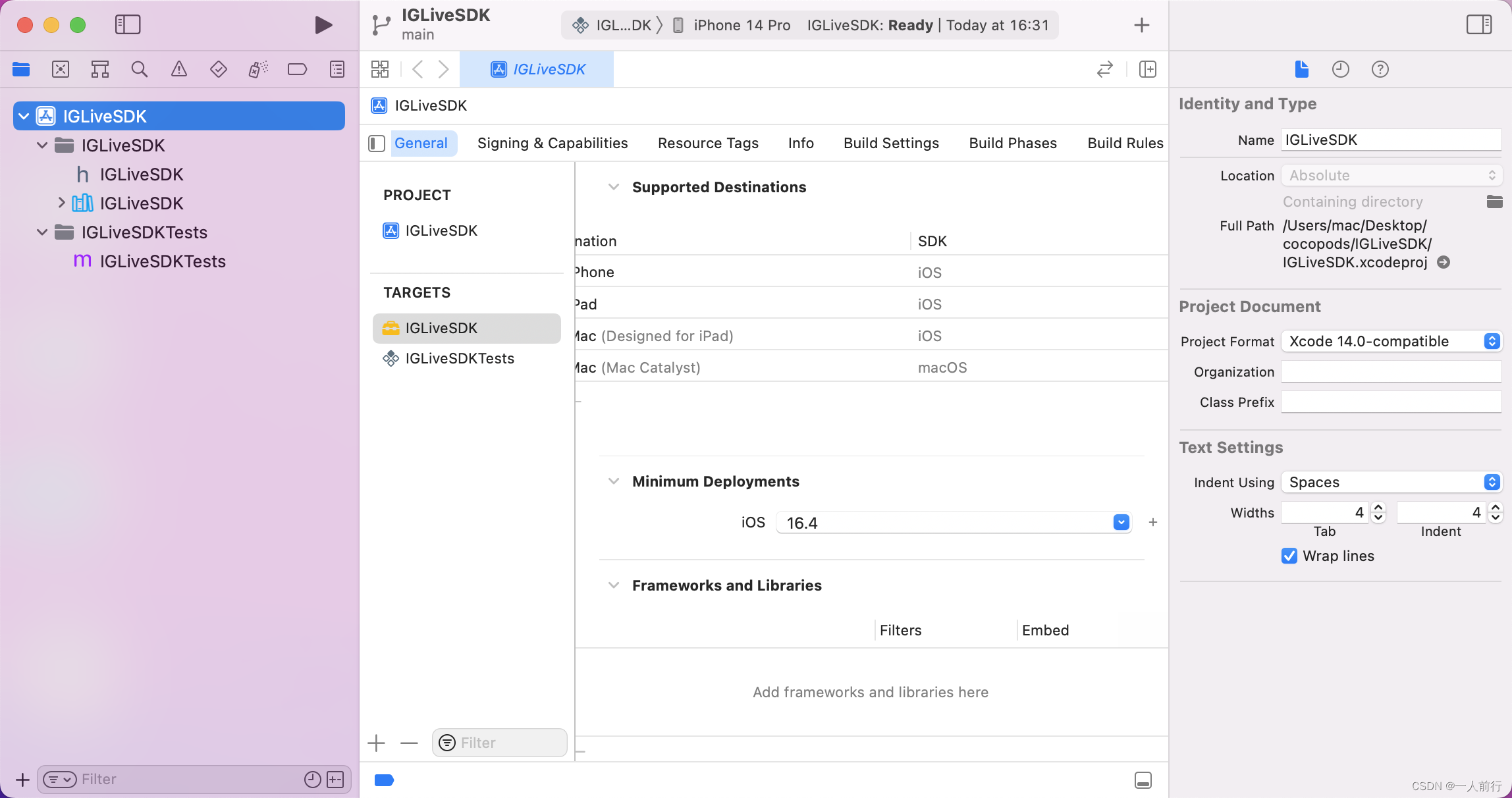Open the Project navigator folder icon
The width and height of the screenshot is (1512, 798).
coord(21,69)
